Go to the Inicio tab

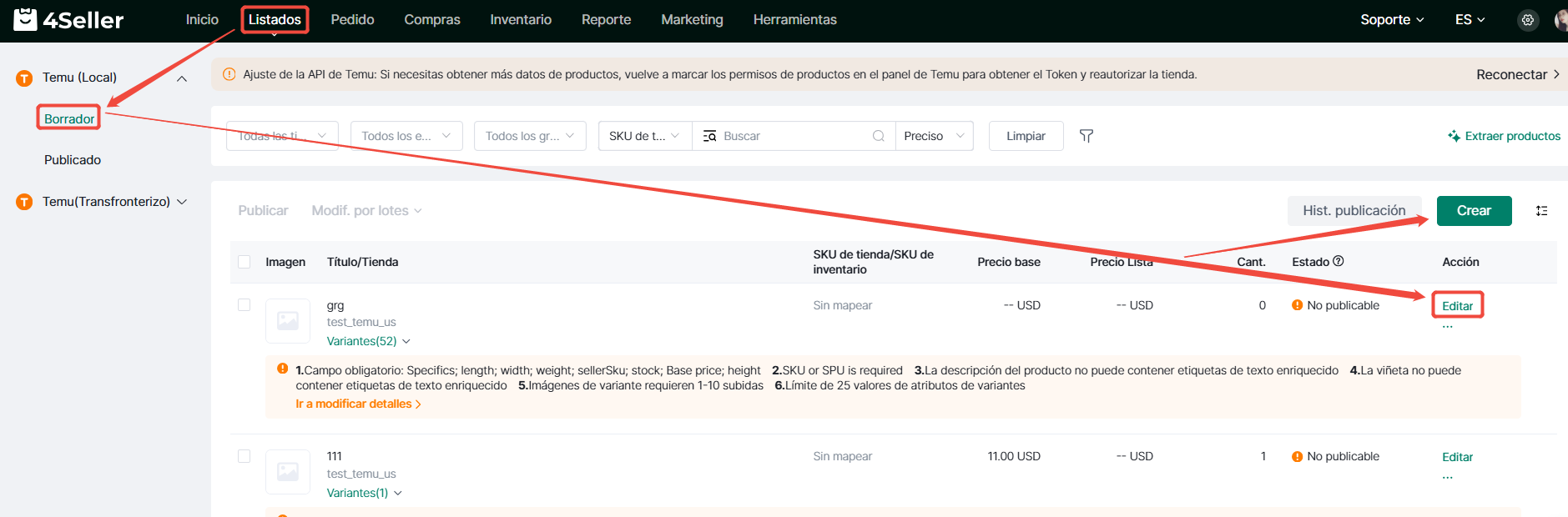(x=202, y=20)
